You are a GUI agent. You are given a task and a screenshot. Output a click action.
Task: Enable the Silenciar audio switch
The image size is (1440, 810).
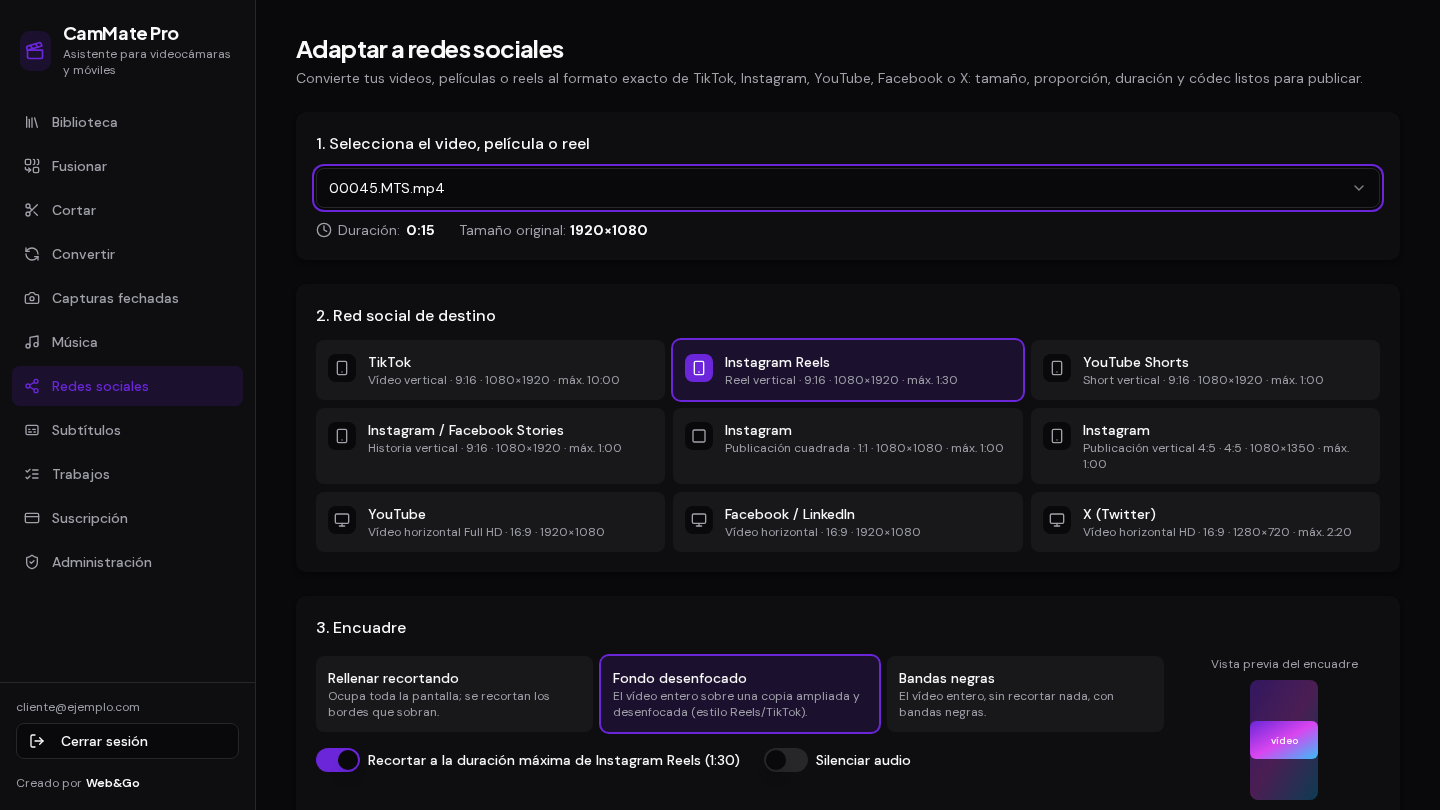point(786,760)
